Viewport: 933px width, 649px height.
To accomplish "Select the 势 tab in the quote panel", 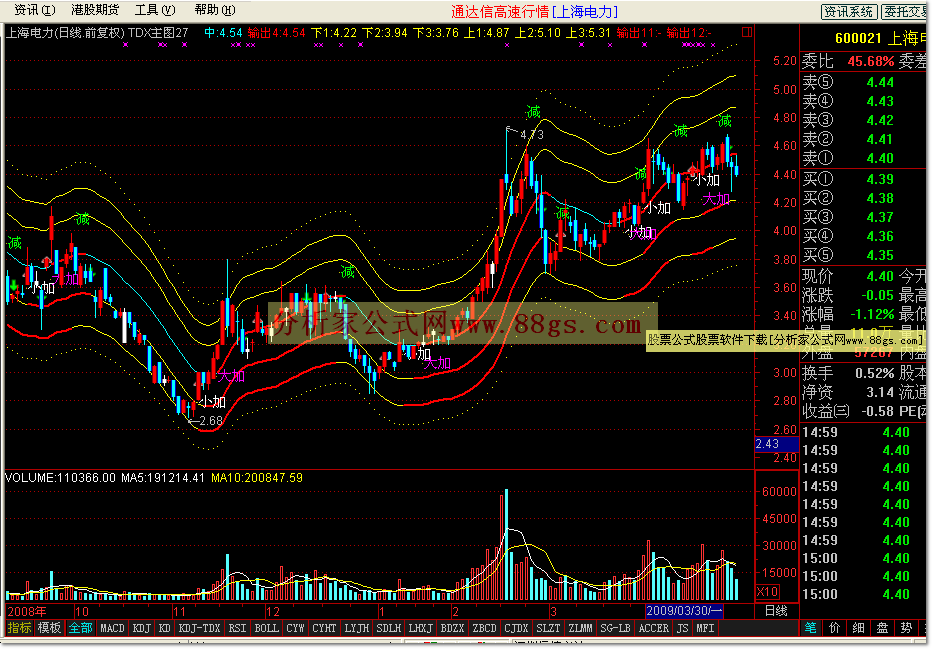I will click(906, 628).
